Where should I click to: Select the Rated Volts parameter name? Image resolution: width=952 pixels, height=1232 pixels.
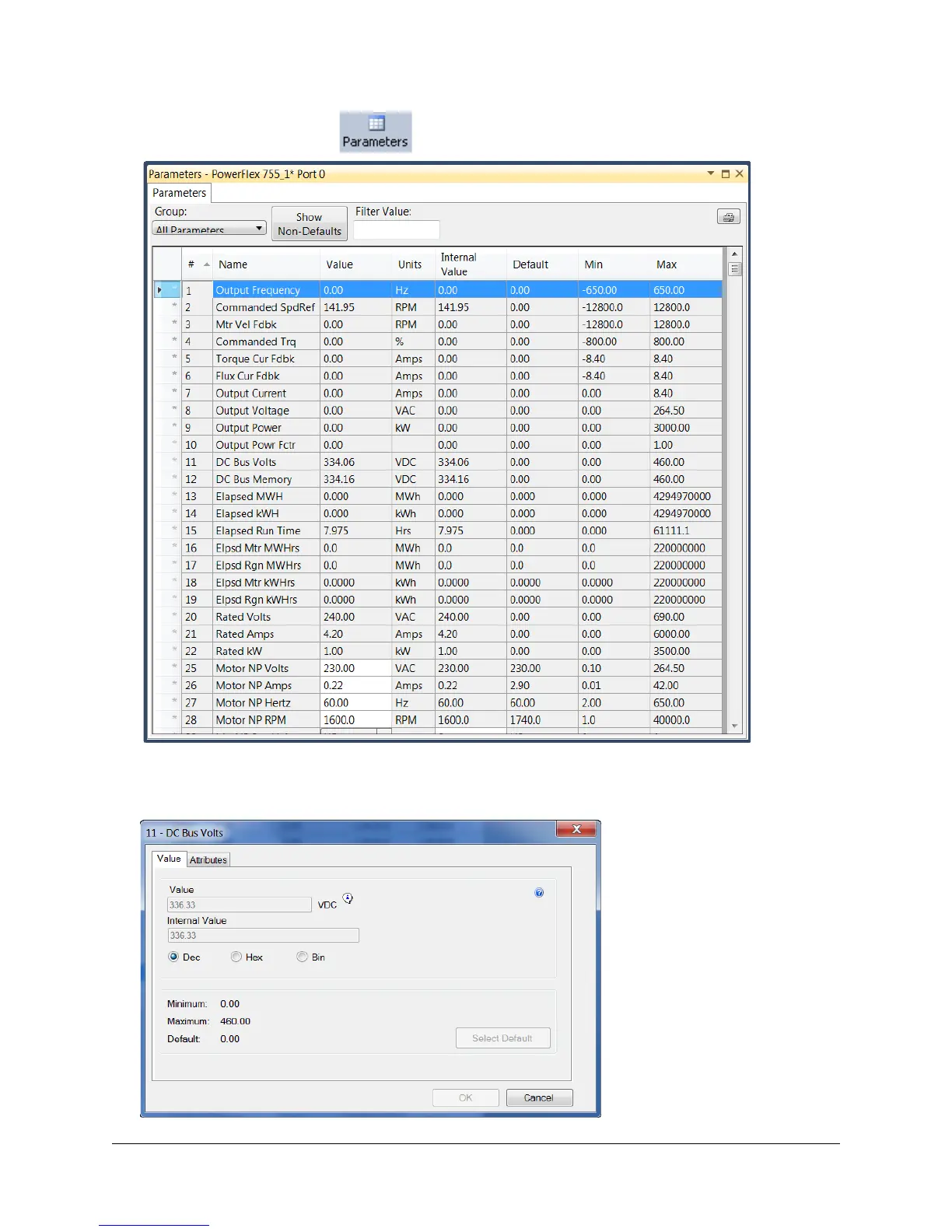point(243,617)
